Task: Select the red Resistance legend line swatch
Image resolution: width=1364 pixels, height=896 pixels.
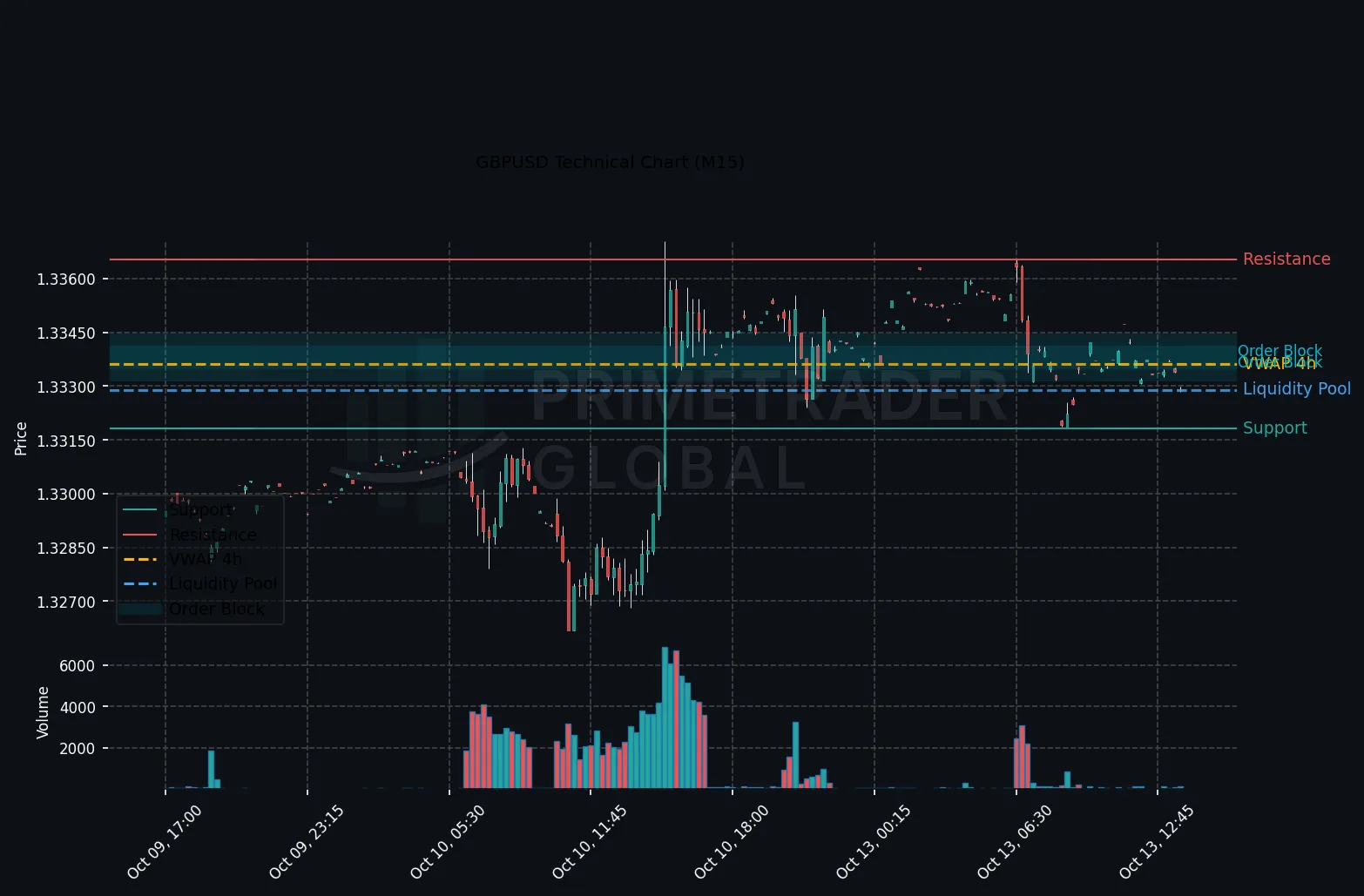Action: click(140, 535)
